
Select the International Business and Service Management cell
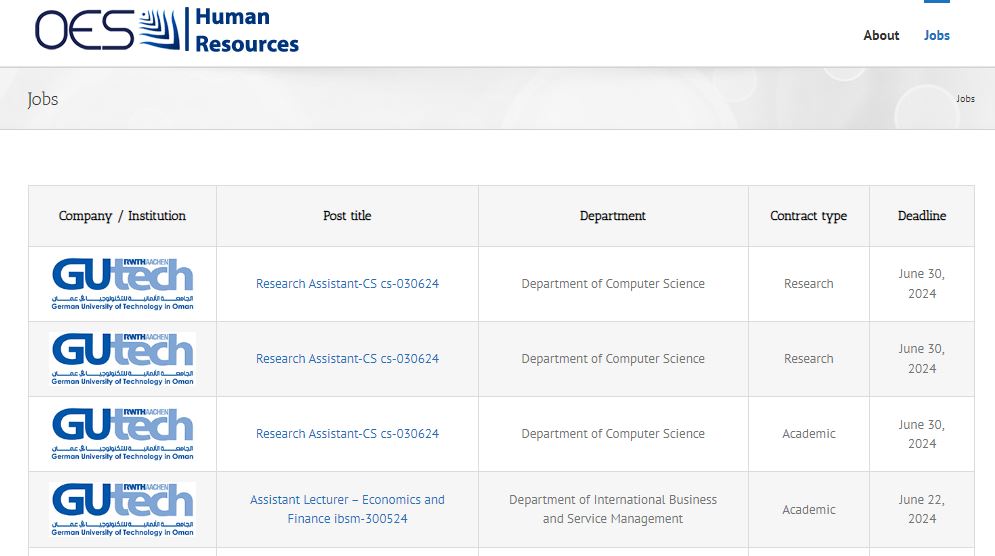tap(613, 509)
